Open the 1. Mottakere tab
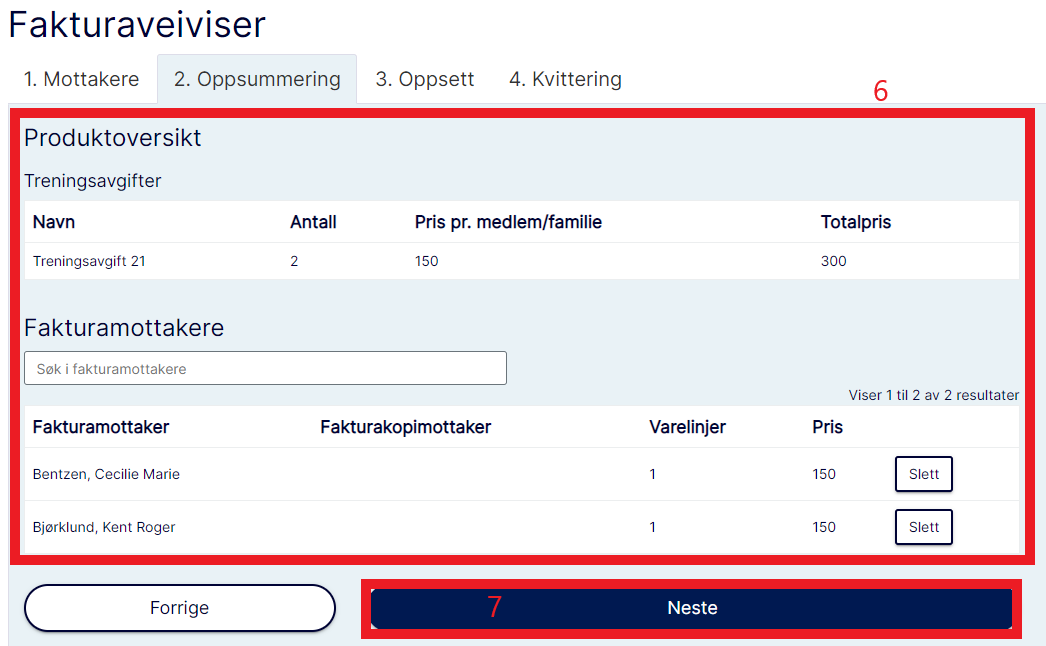1046x646 pixels. point(81,79)
